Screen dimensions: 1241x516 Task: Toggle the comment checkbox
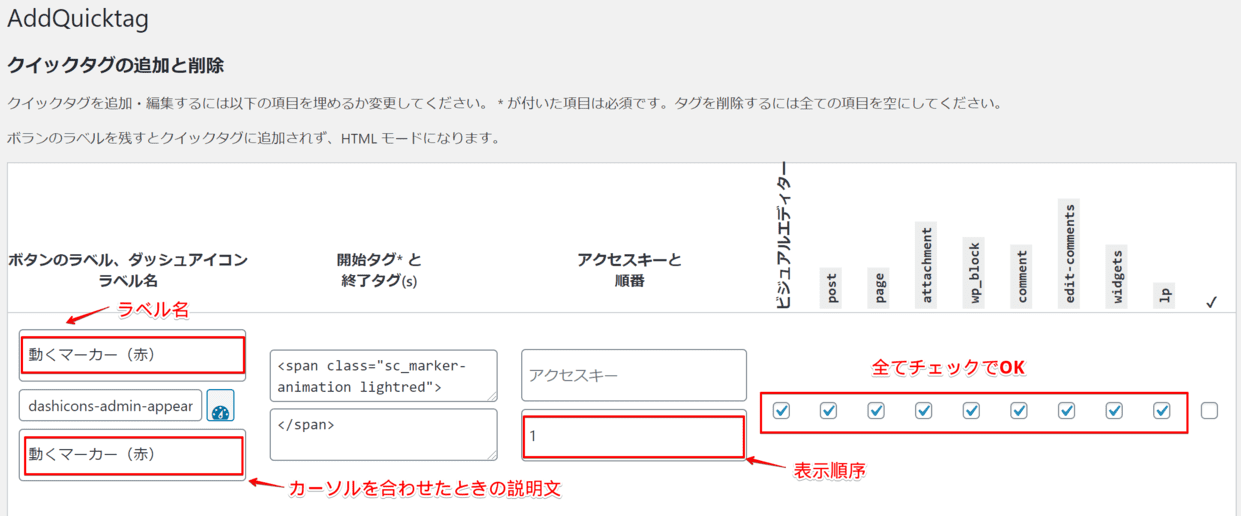(x=1019, y=410)
